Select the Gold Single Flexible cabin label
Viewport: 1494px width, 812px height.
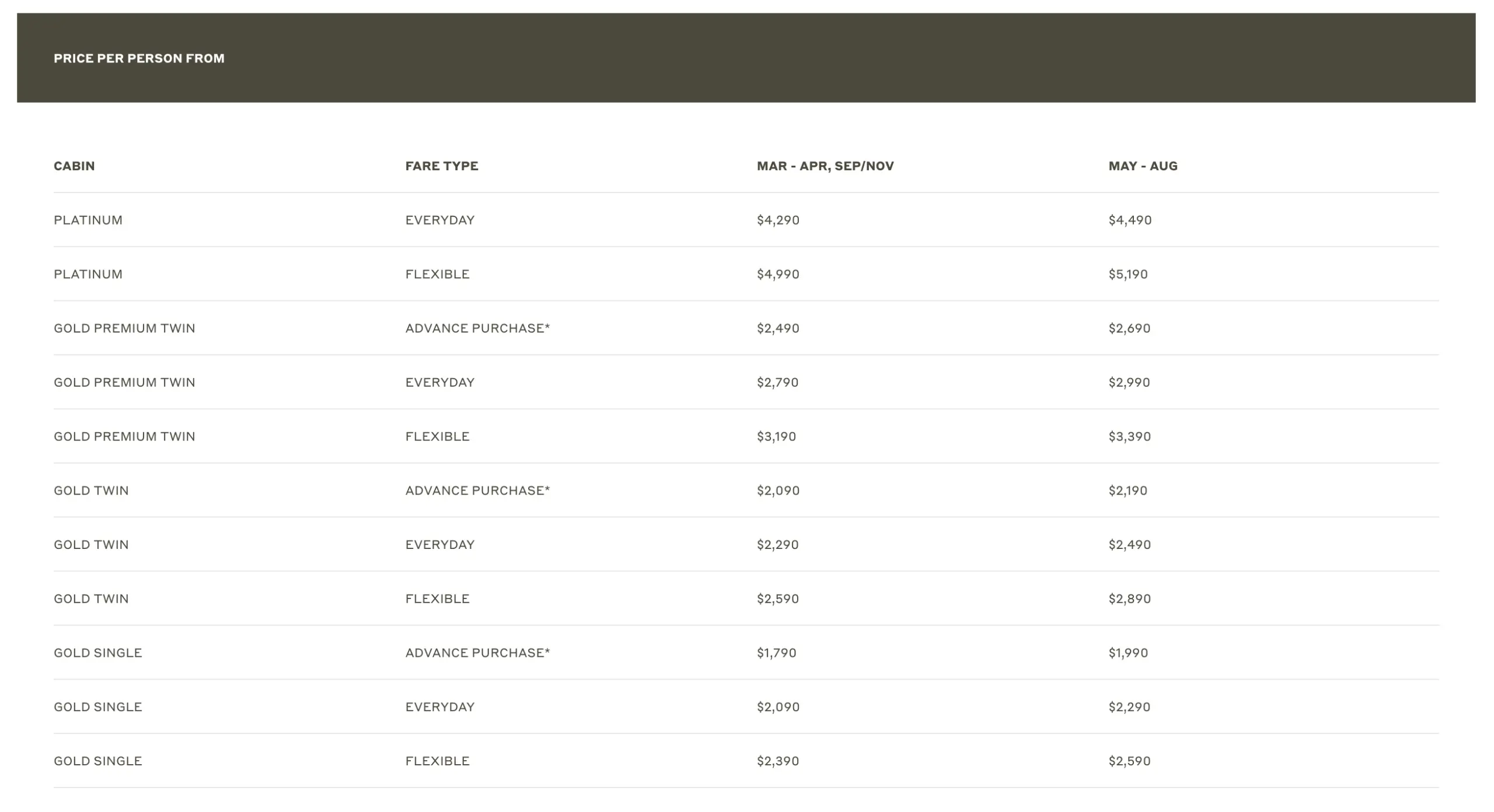click(x=98, y=761)
